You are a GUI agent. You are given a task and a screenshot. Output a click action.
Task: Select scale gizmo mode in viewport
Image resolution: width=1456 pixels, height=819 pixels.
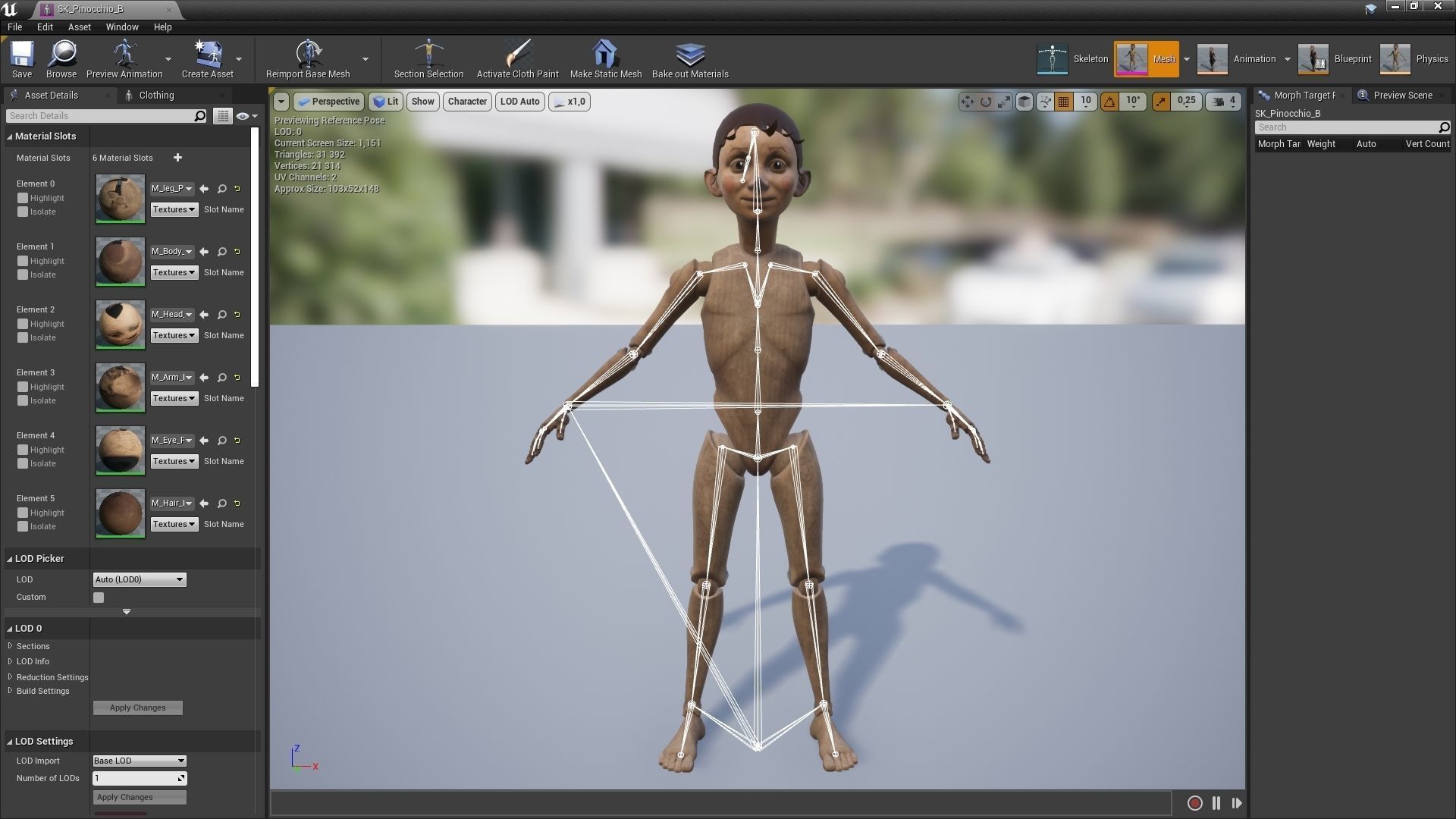click(1003, 102)
